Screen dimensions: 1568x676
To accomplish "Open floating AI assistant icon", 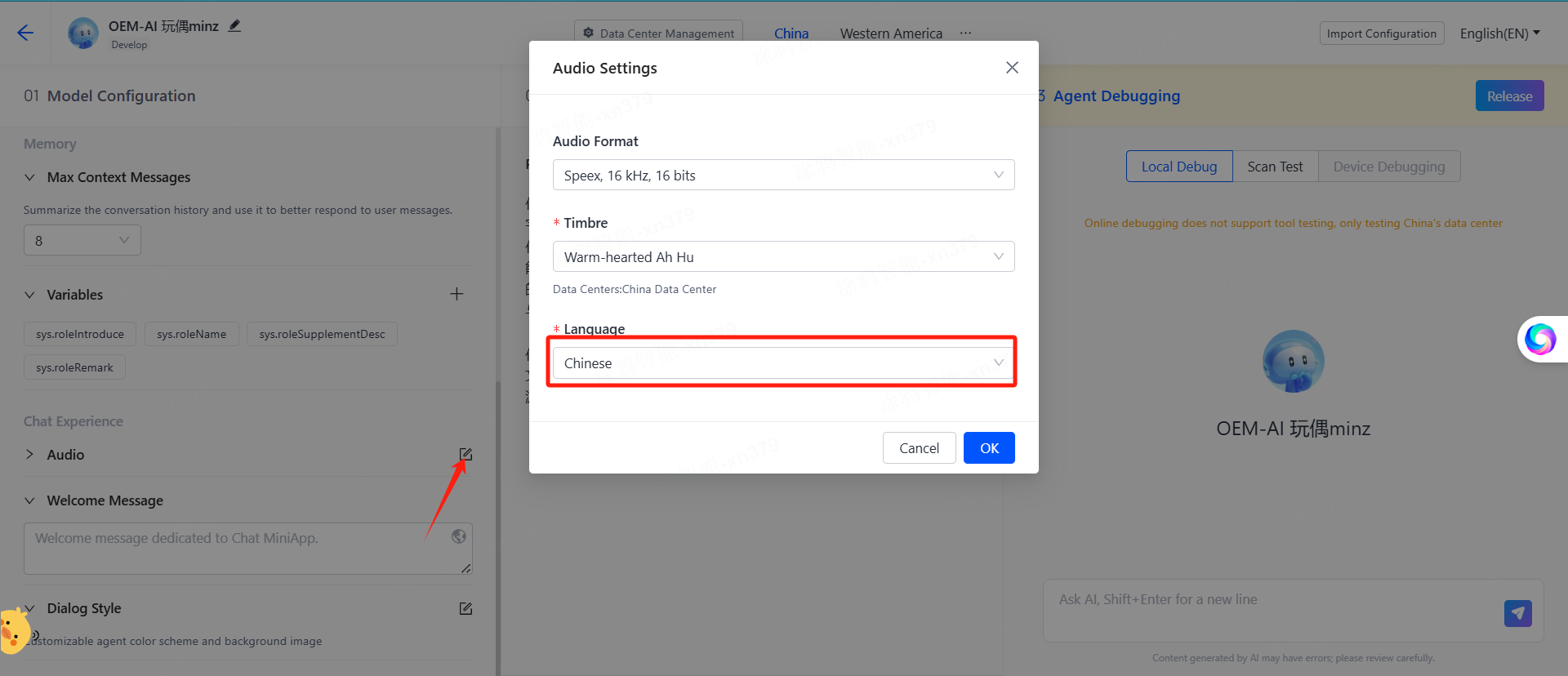I will (x=1540, y=339).
